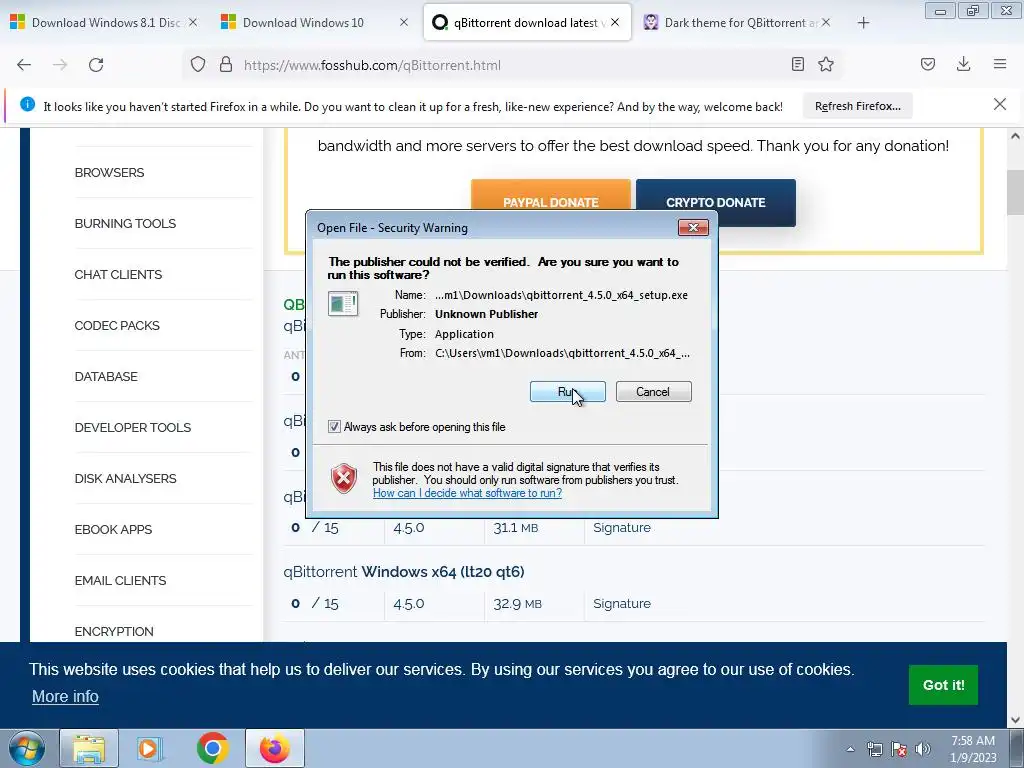The width and height of the screenshot is (1024, 768).
Task: Download qBittorrent Windows x64 (lt20 qt6)
Action: (x=404, y=571)
